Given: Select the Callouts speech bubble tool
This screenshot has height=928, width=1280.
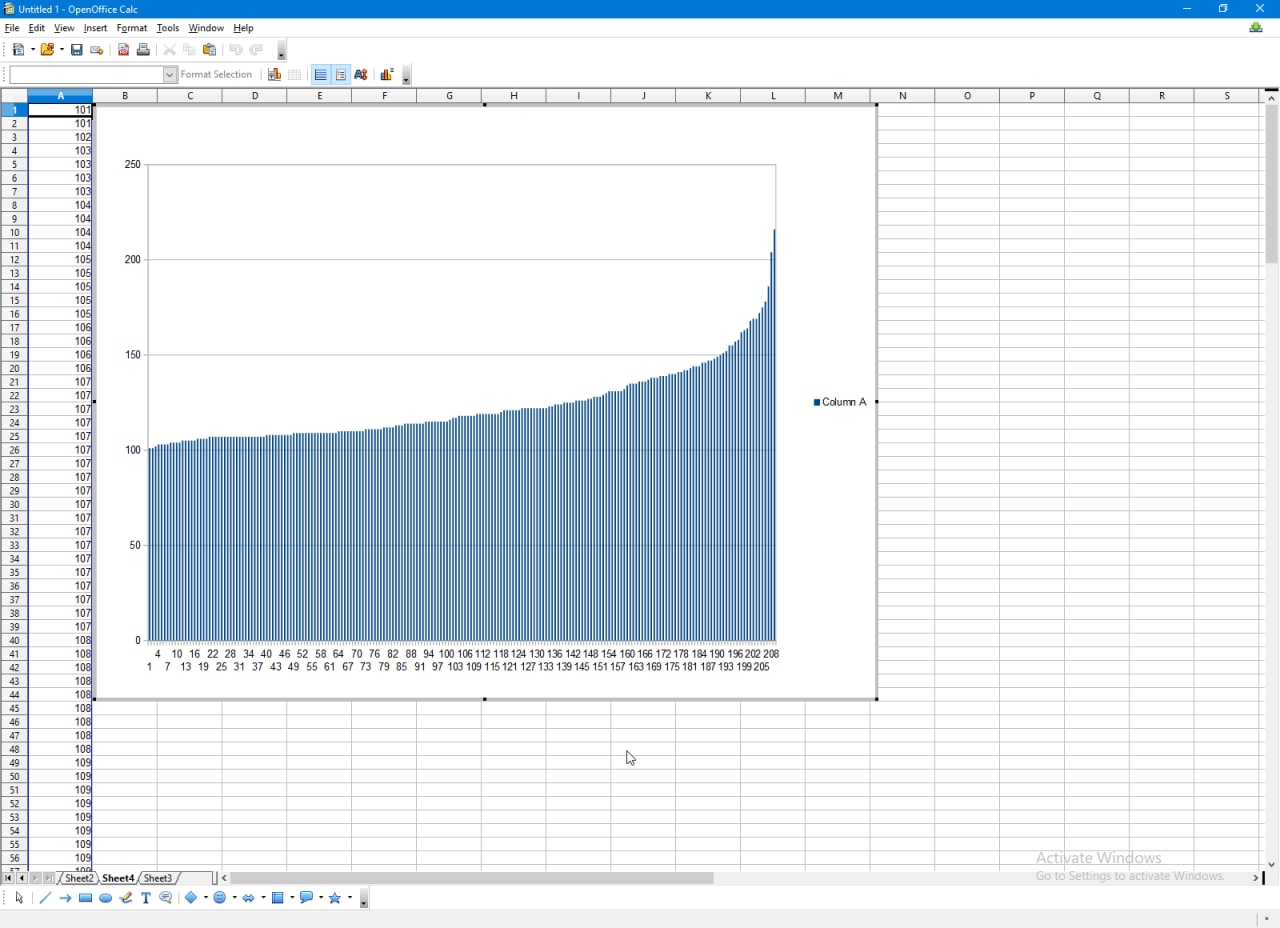Looking at the screenshot, I should [166, 898].
